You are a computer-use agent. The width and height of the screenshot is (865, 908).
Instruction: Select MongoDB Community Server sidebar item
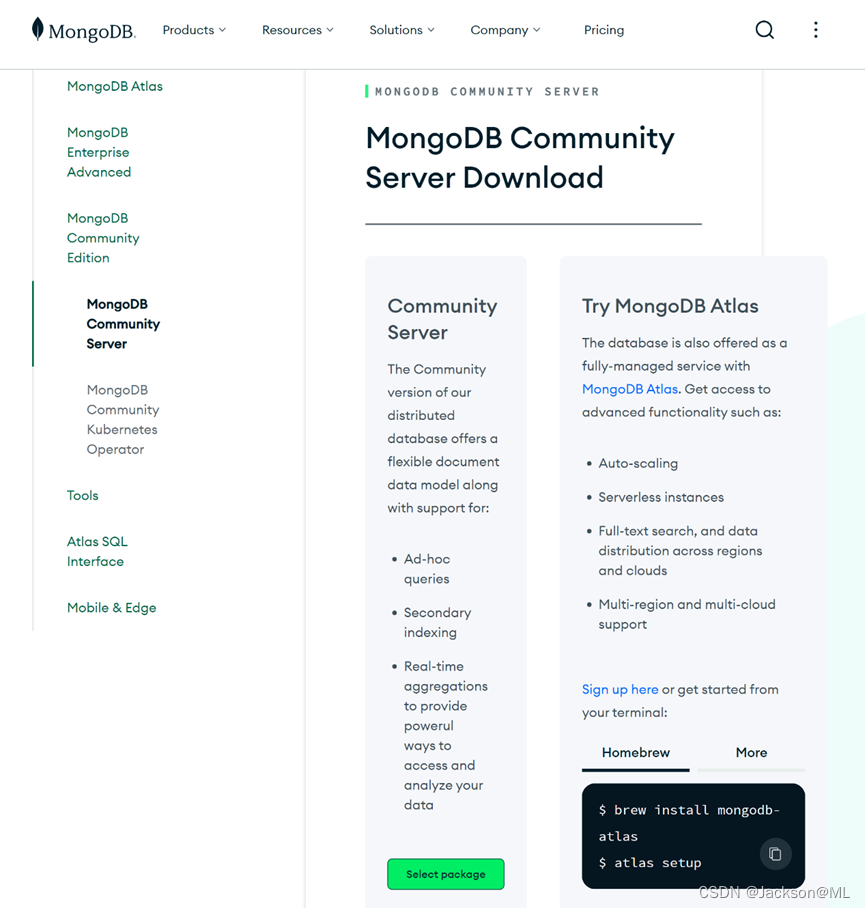coord(123,324)
